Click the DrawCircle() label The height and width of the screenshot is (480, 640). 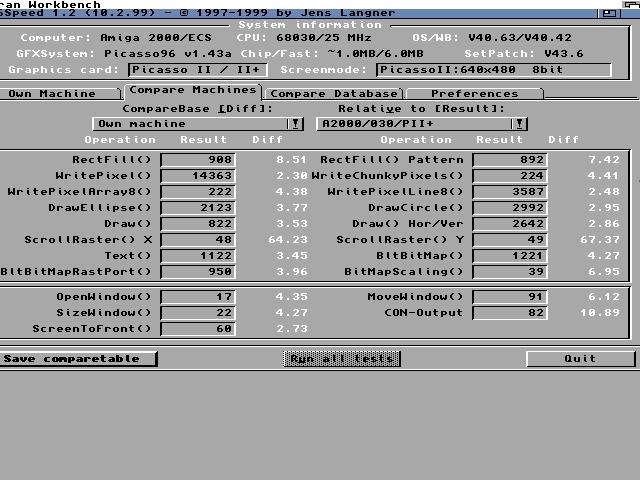click(416, 208)
